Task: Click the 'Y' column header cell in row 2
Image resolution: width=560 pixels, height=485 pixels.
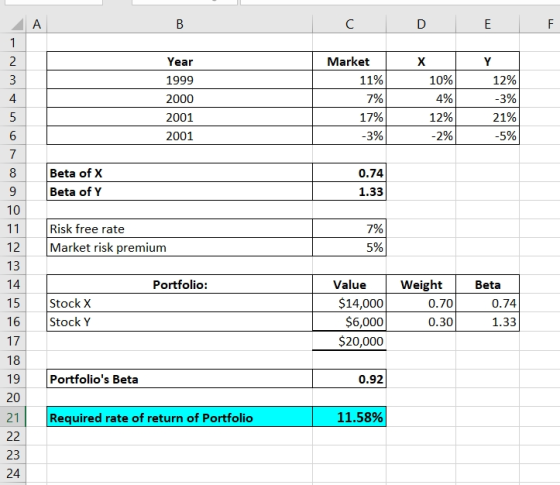Action: tap(488, 61)
